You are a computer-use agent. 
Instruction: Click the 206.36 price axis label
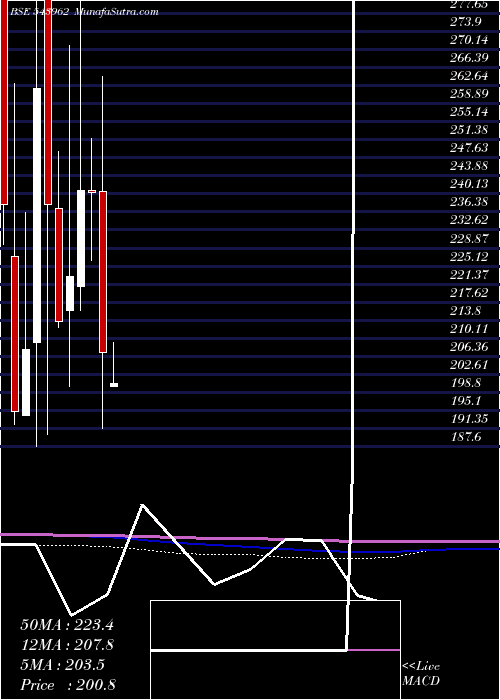point(469,347)
